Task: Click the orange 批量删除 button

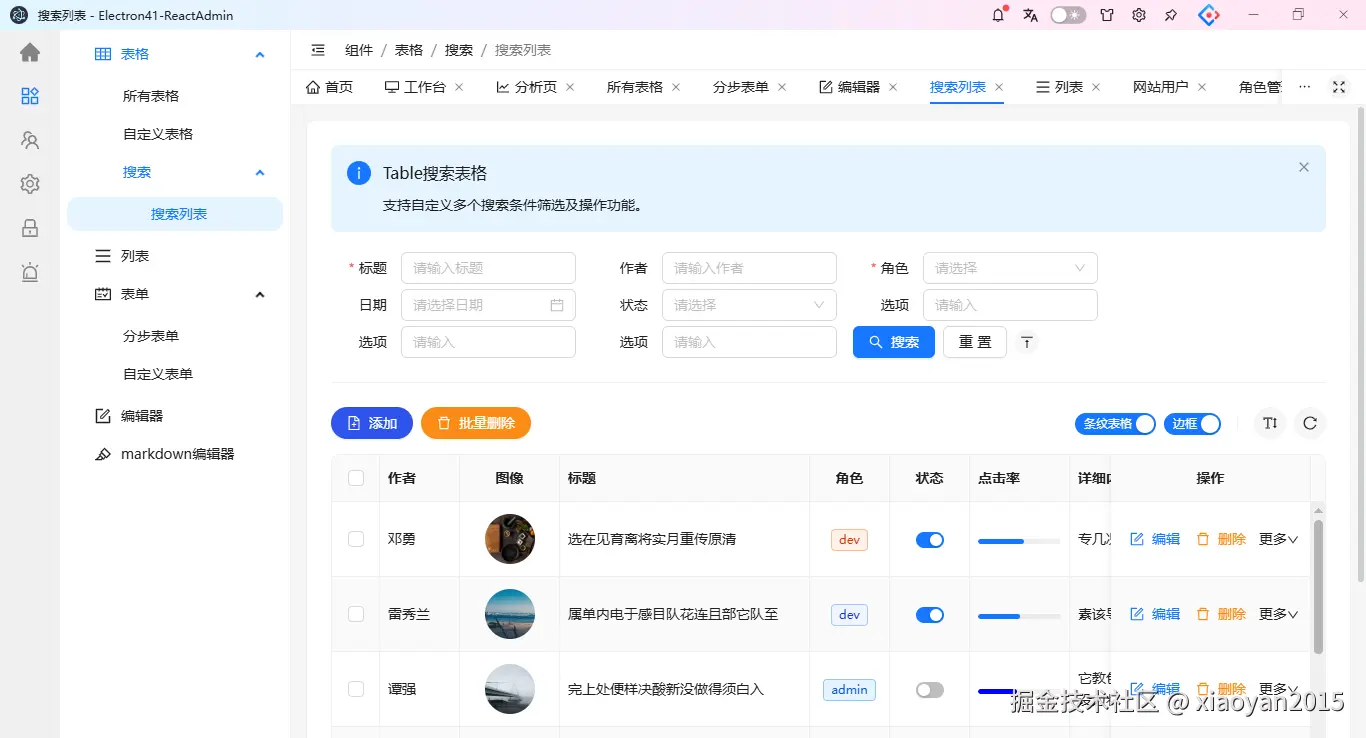Action: [x=476, y=423]
